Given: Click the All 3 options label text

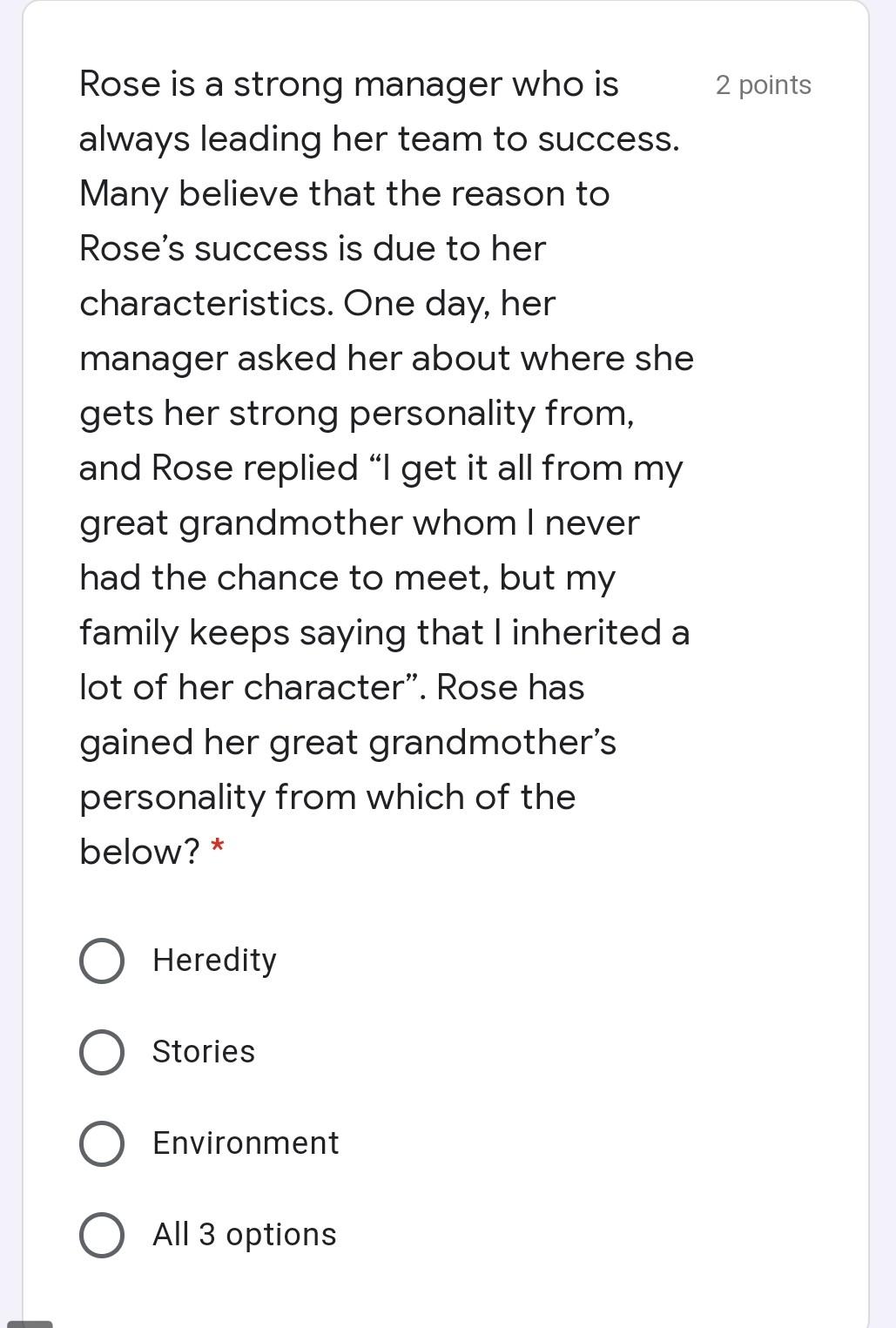Looking at the screenshot, I should point(244,1235).
